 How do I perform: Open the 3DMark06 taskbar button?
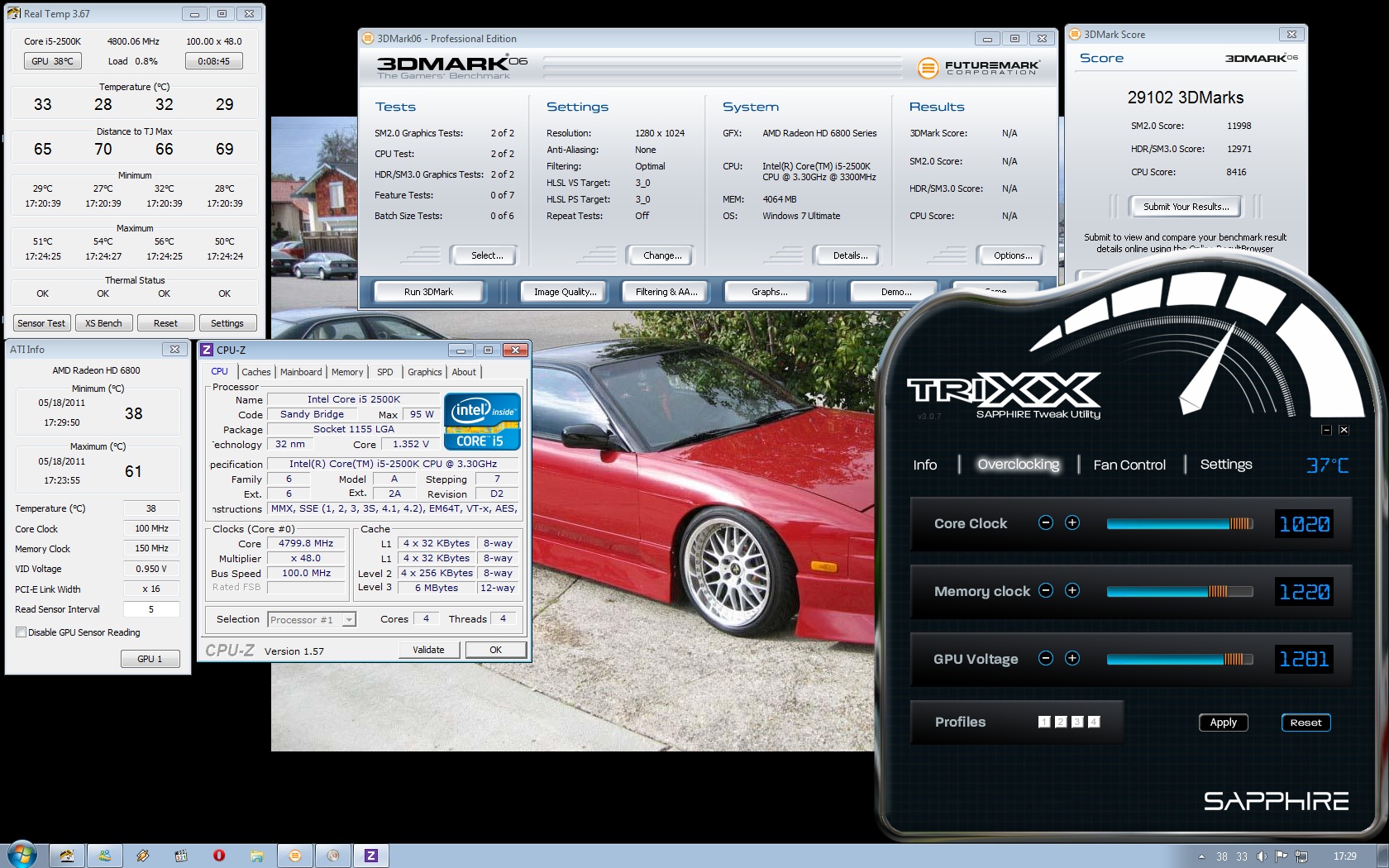tap(295, 856)
